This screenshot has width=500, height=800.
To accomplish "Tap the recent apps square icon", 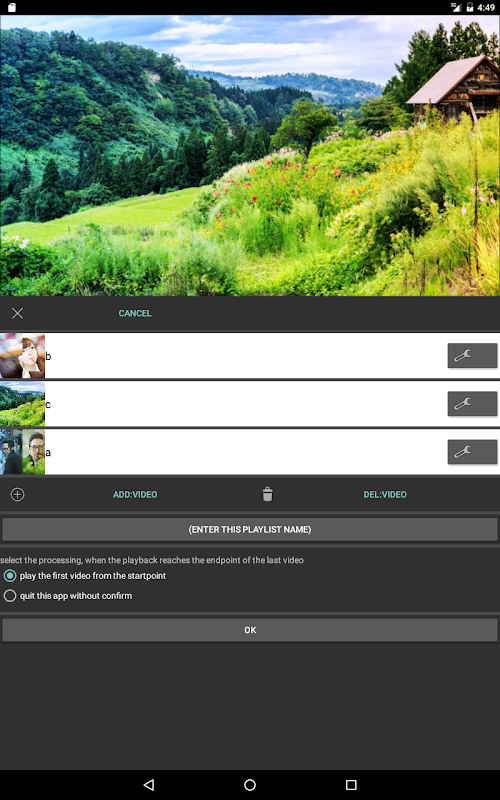I will [351, 785].
